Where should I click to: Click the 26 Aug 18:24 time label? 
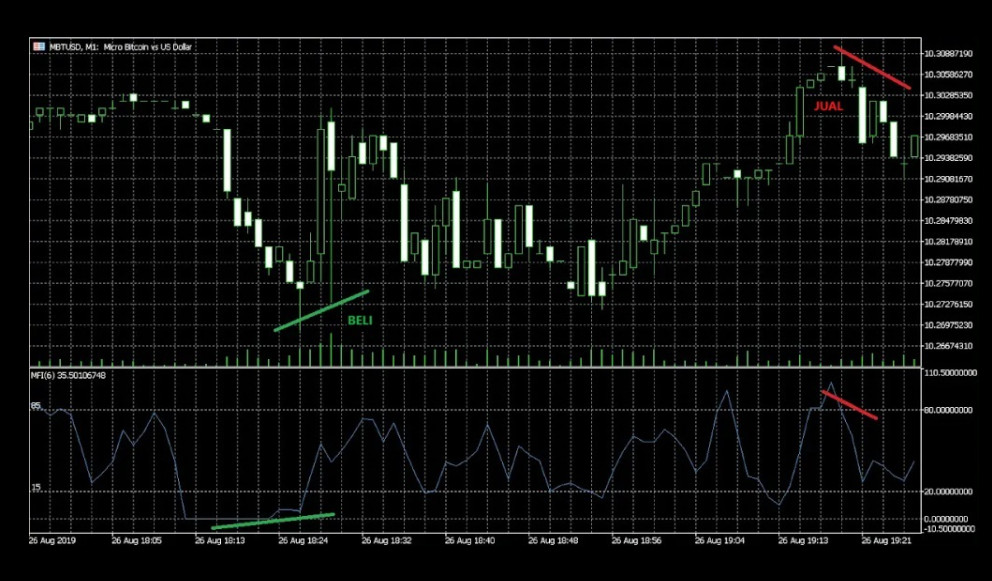coord(302,539)
